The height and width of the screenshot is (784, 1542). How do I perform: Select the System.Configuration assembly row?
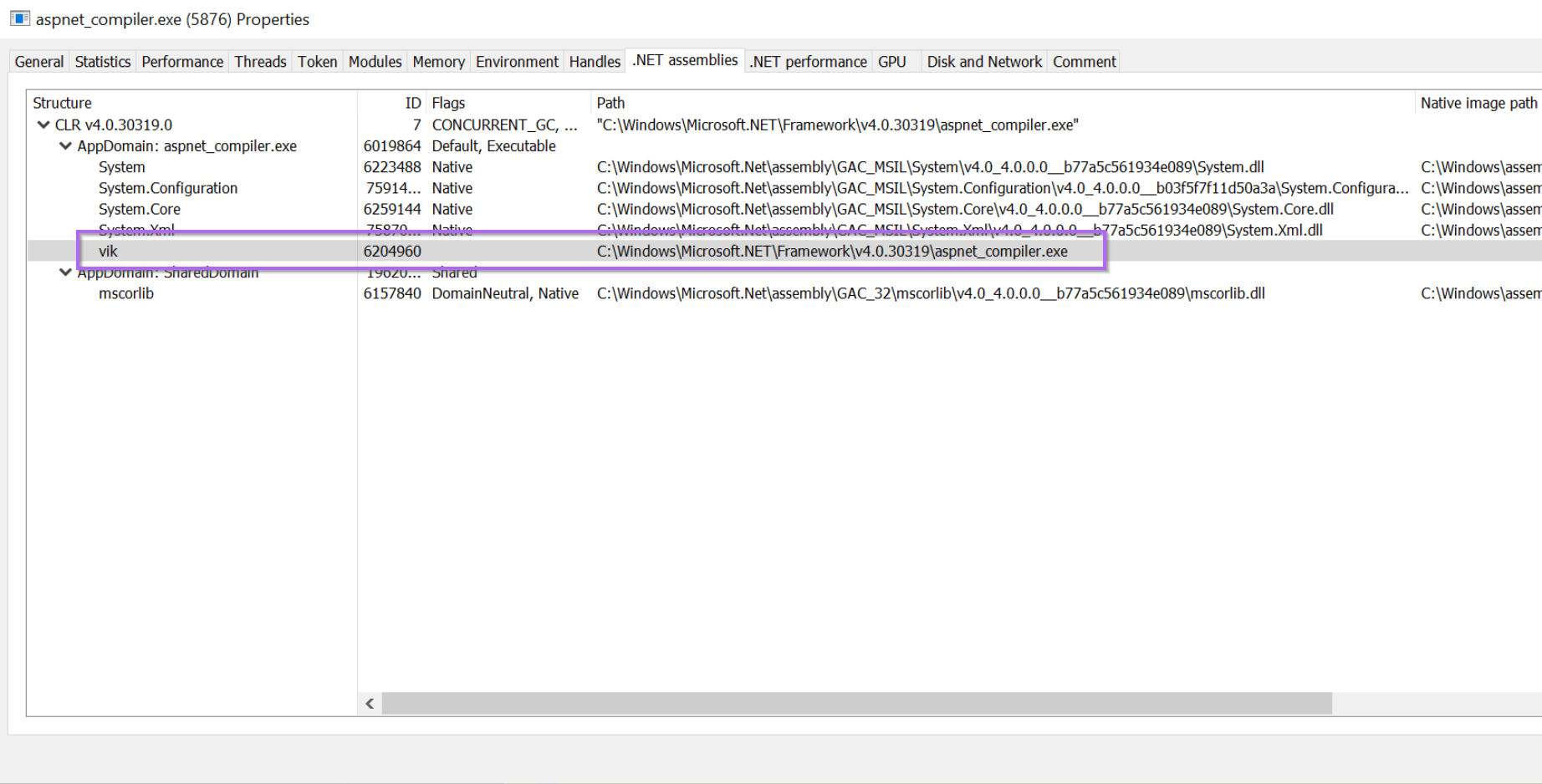[167, 188]
